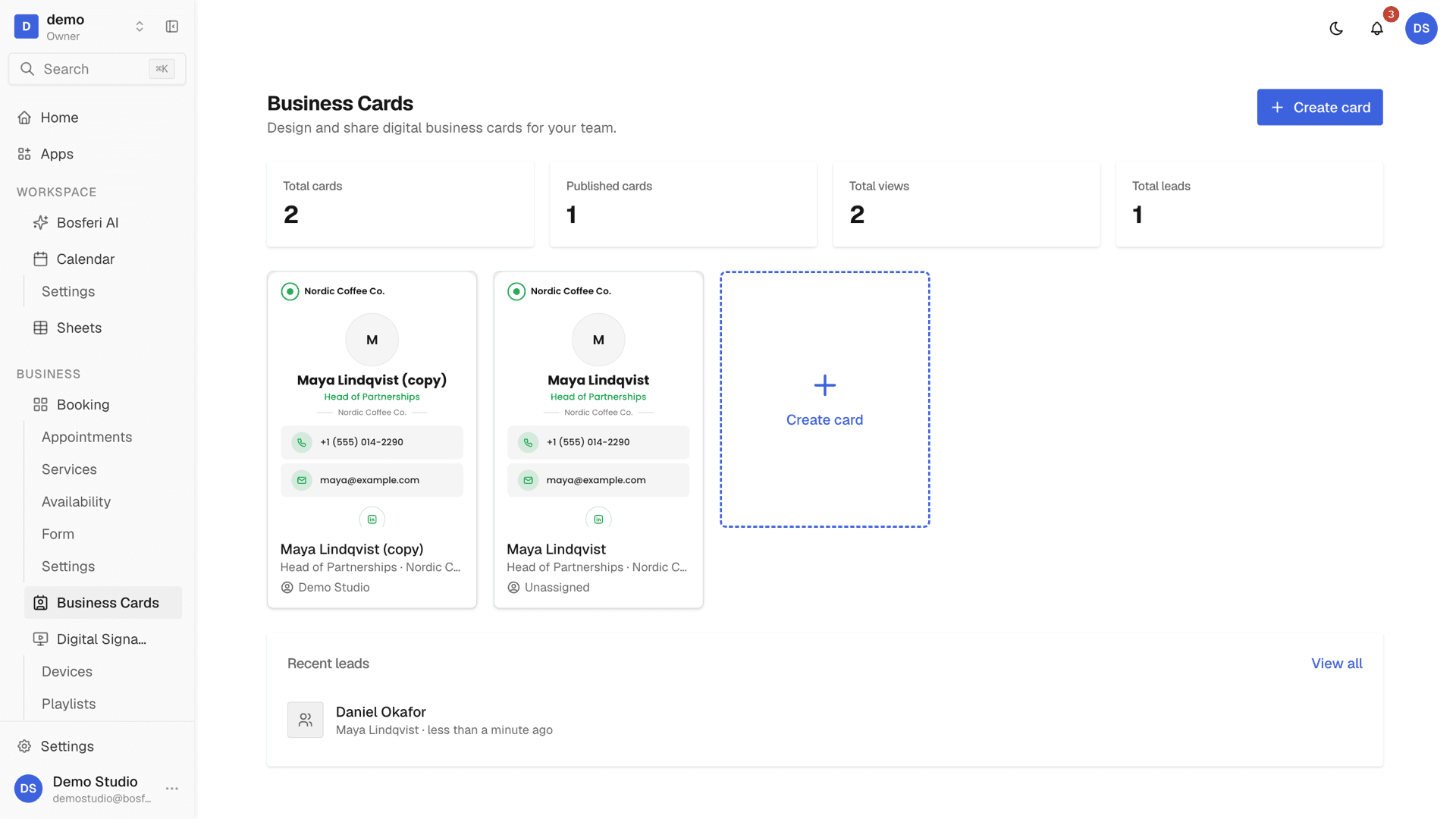This screenshot has height=819, width=1456.
Task: Click View all recent leads
Action: point(1336,664)
